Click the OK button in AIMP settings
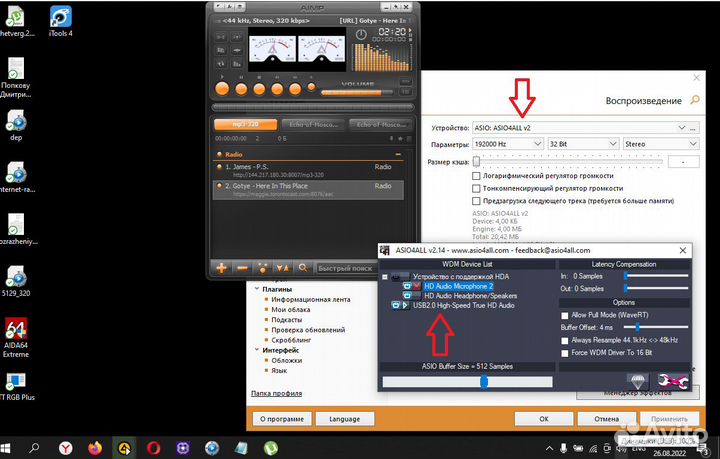This screenshot has height=459, width=720. (544, 419)
